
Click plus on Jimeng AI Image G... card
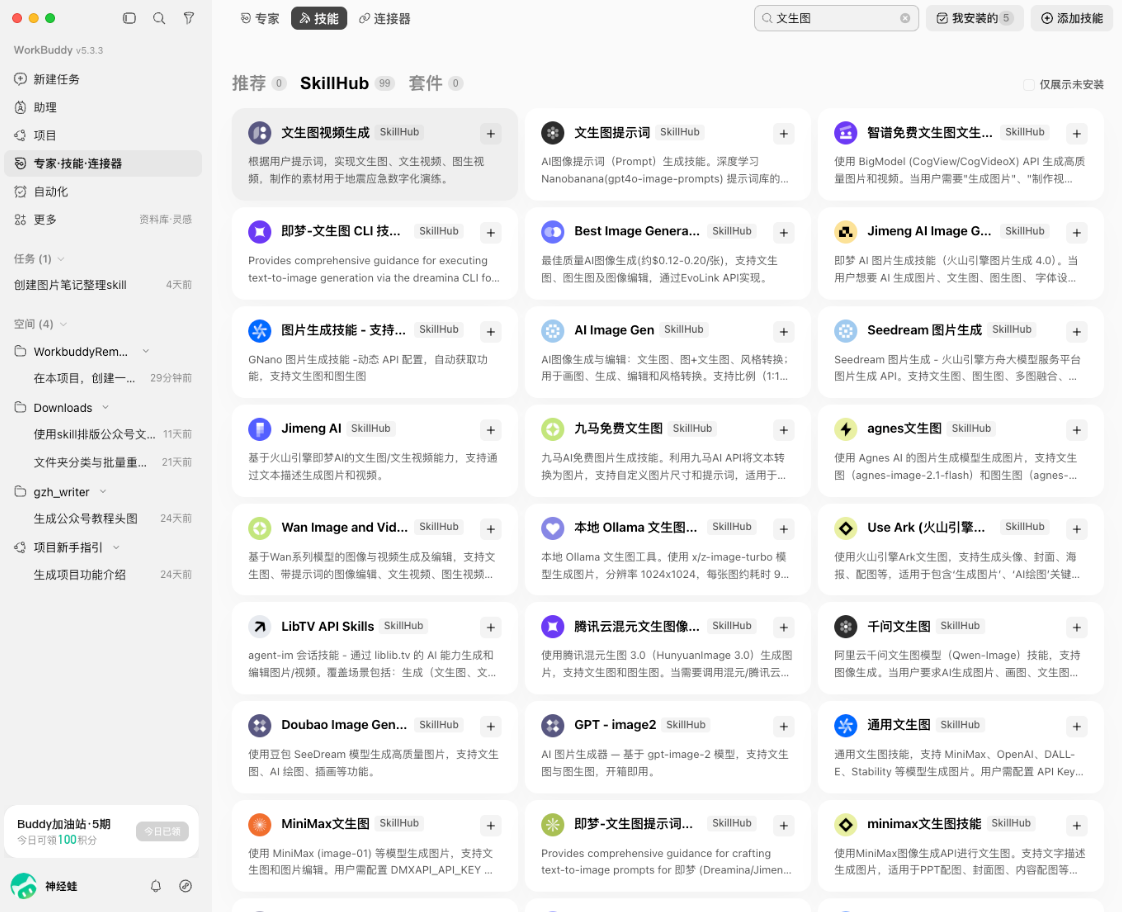pos(1076,232)
